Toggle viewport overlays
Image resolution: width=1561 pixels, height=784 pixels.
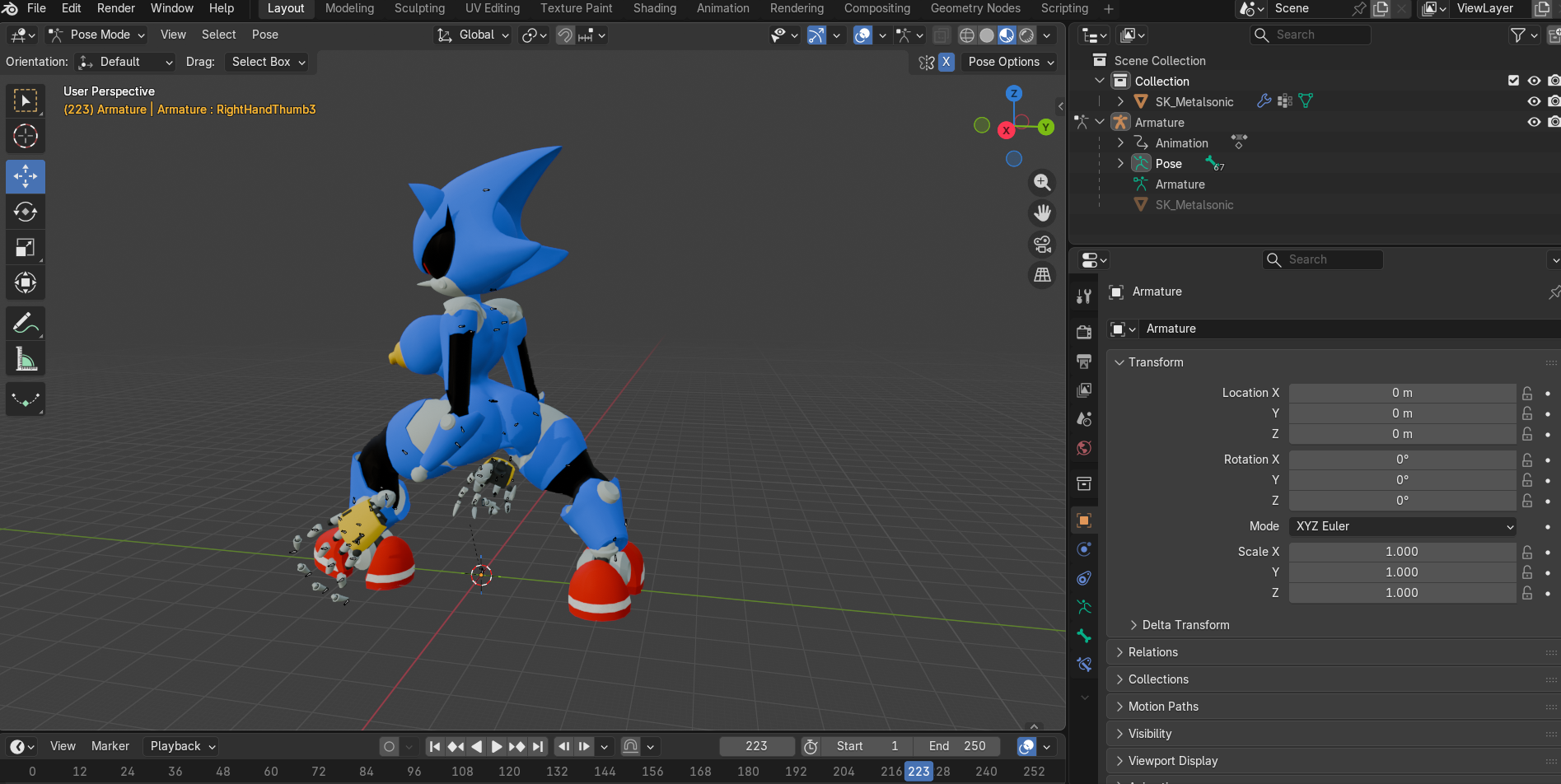pyautogui.click(x=862, y=35)
